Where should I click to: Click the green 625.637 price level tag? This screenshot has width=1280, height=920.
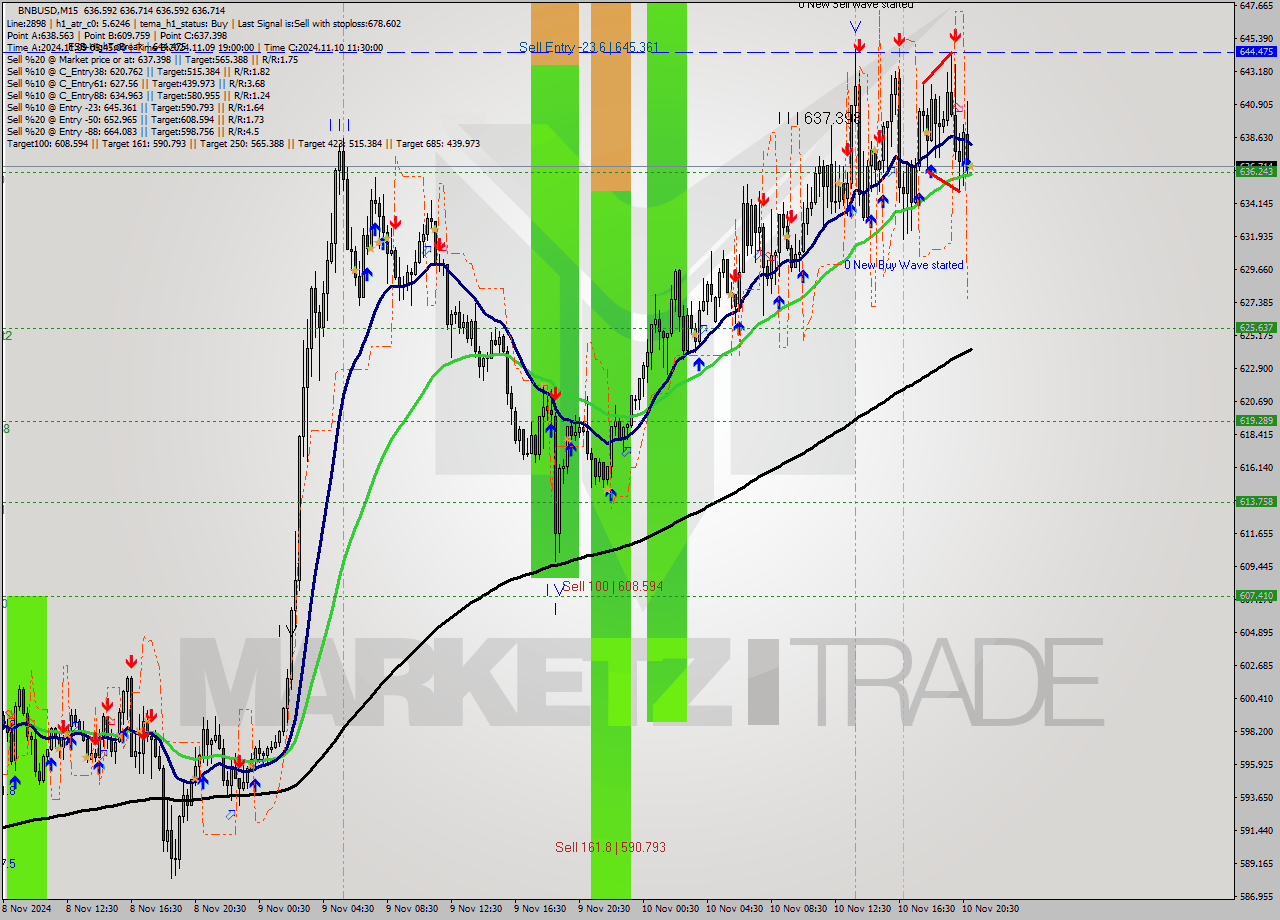[x=1256, y=327]
